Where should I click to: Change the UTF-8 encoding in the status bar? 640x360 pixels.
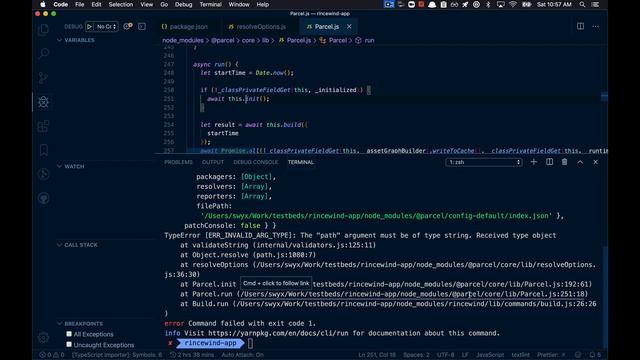pos(445,355)
